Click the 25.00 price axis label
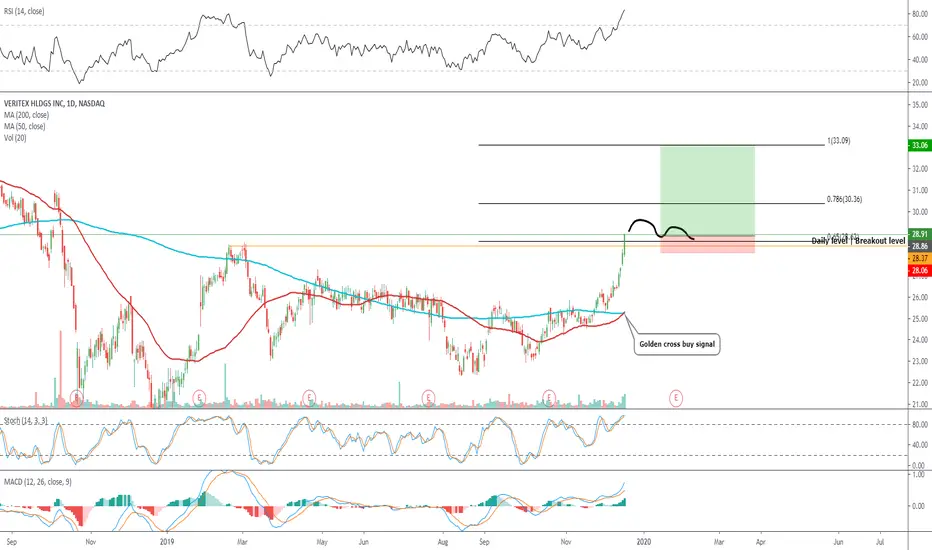 [920, 319]
